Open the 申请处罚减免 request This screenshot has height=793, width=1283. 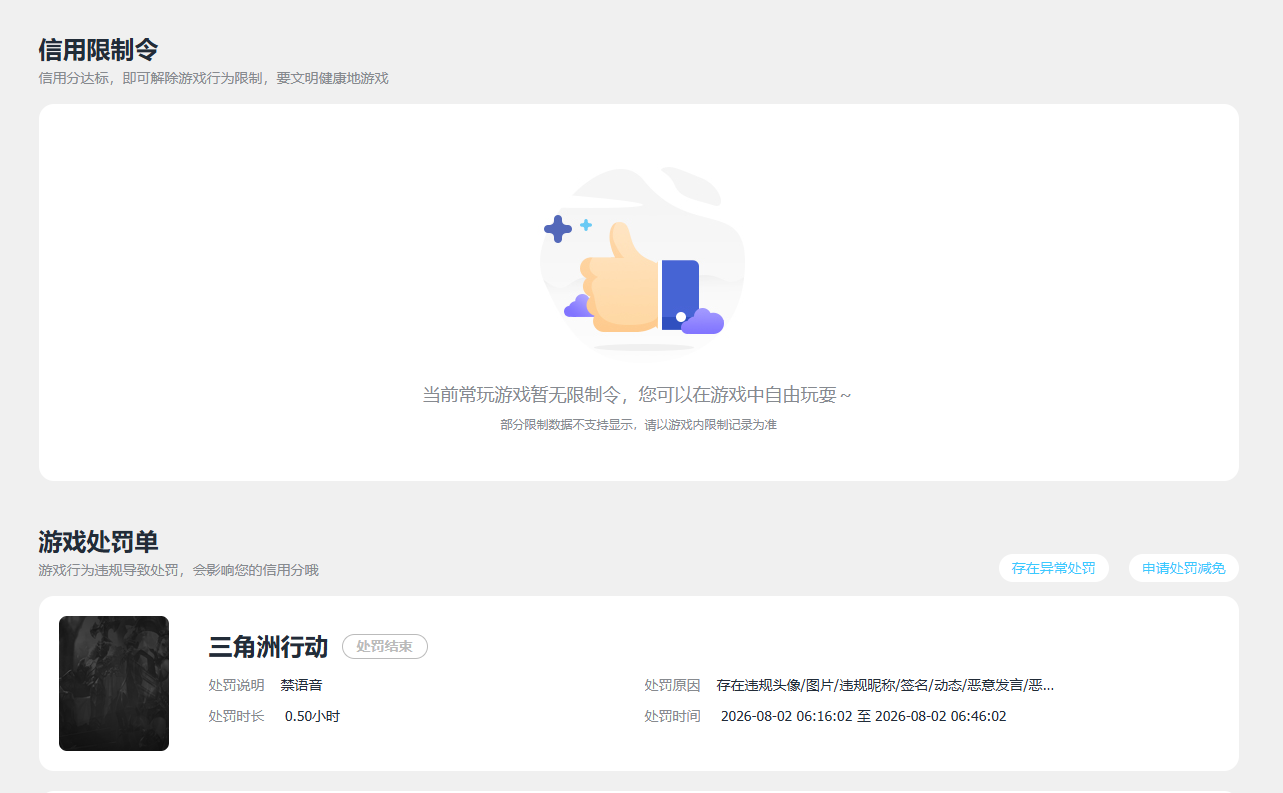(1184, 568)
